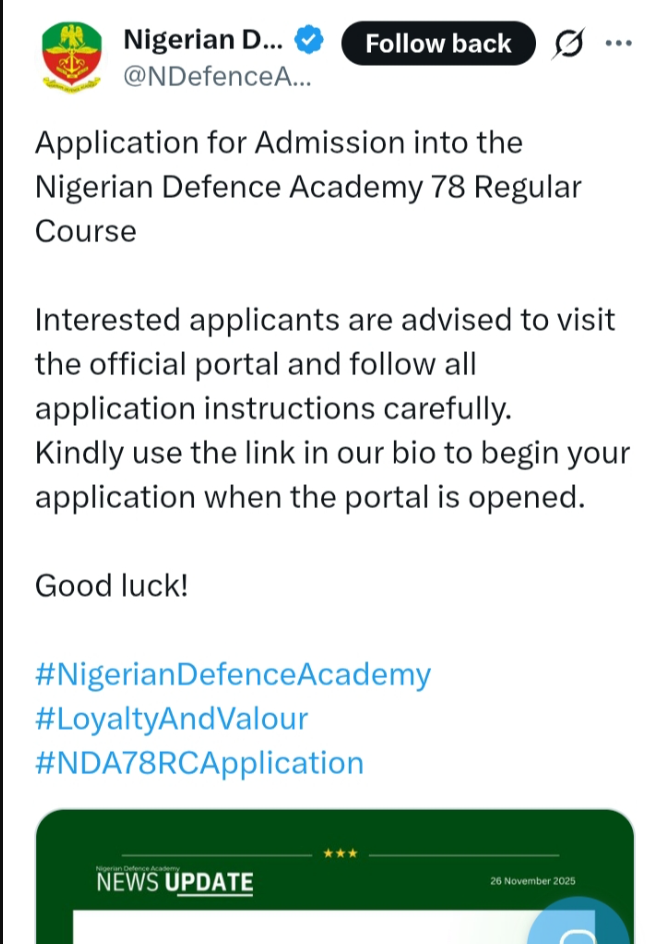
Task: Click small 'Nigerian Defence Academy' label in image
Action: 129,870
